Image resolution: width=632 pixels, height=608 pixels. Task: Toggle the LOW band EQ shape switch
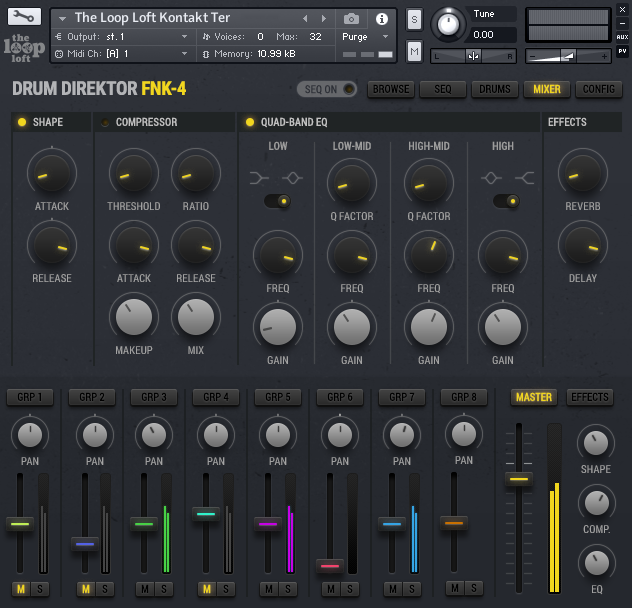[277, 201]
